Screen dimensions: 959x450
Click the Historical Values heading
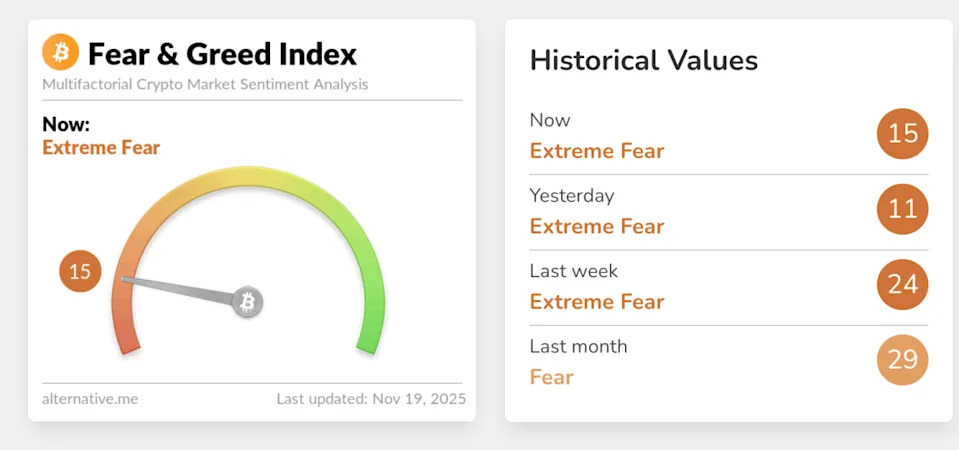pos(643,60)
